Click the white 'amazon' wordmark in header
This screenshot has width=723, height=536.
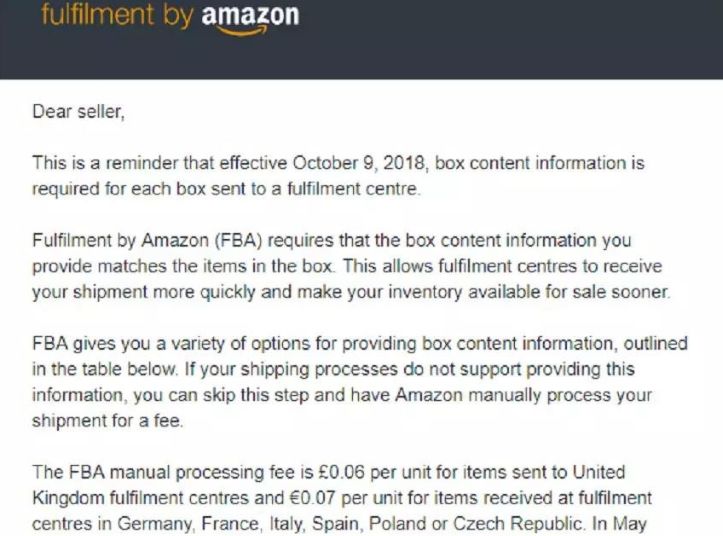pyautogui.click(x=250, y=15)
